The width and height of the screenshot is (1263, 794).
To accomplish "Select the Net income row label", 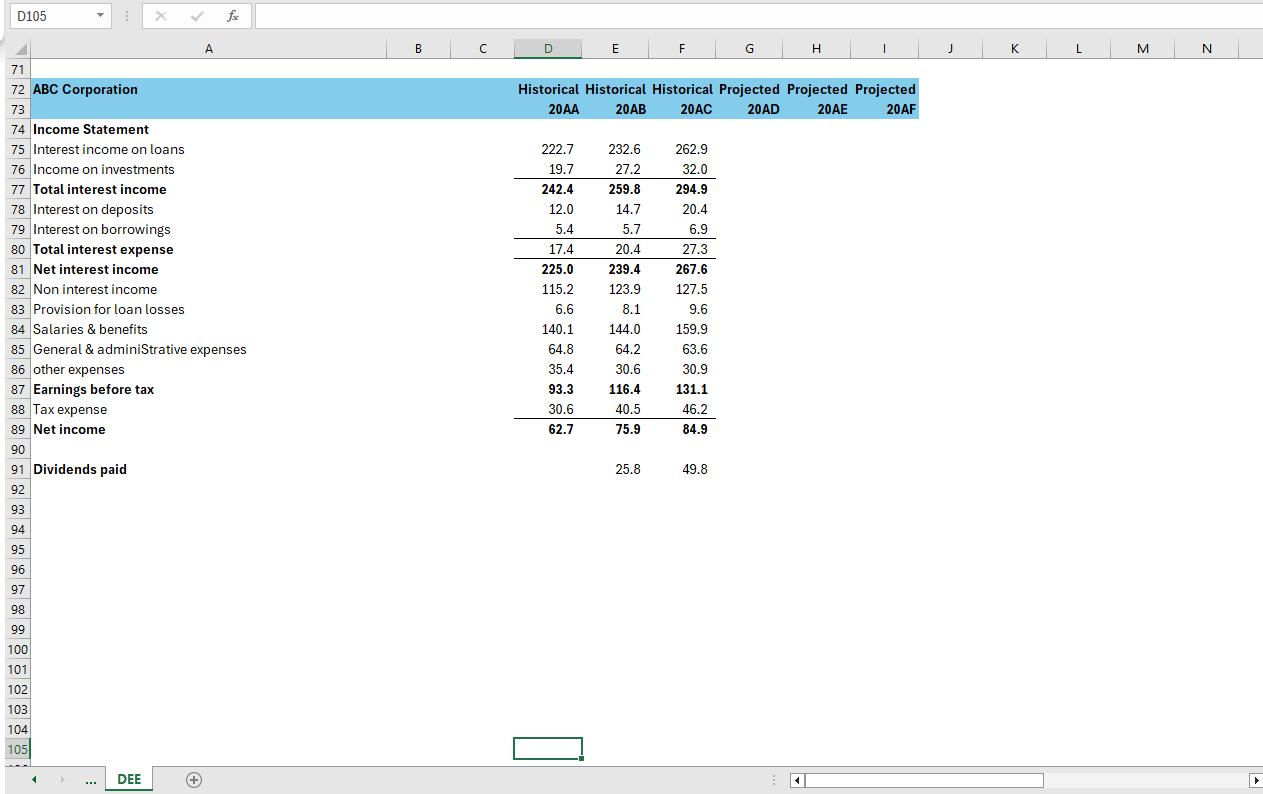I will point(69,429).
